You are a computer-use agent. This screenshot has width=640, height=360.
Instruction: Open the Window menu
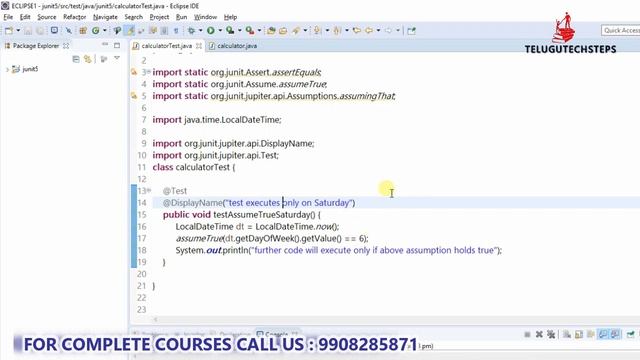205,17
